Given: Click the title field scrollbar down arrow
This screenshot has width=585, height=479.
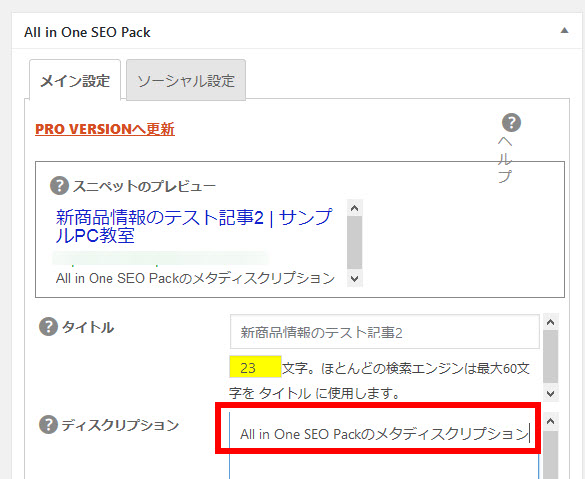Looking at the screenshot, I should click(x=551, y=393).
